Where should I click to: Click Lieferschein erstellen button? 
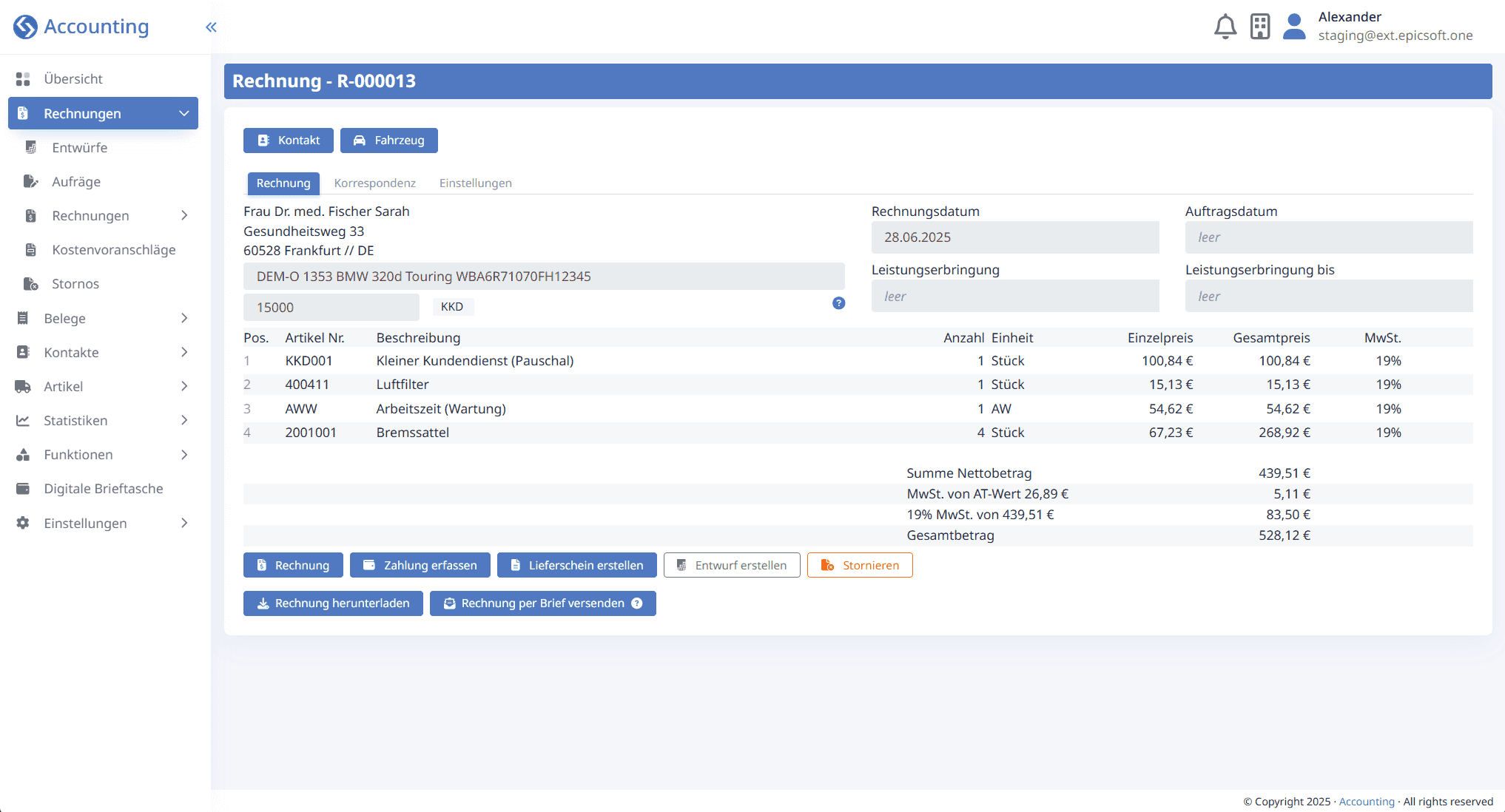(577, 565)
